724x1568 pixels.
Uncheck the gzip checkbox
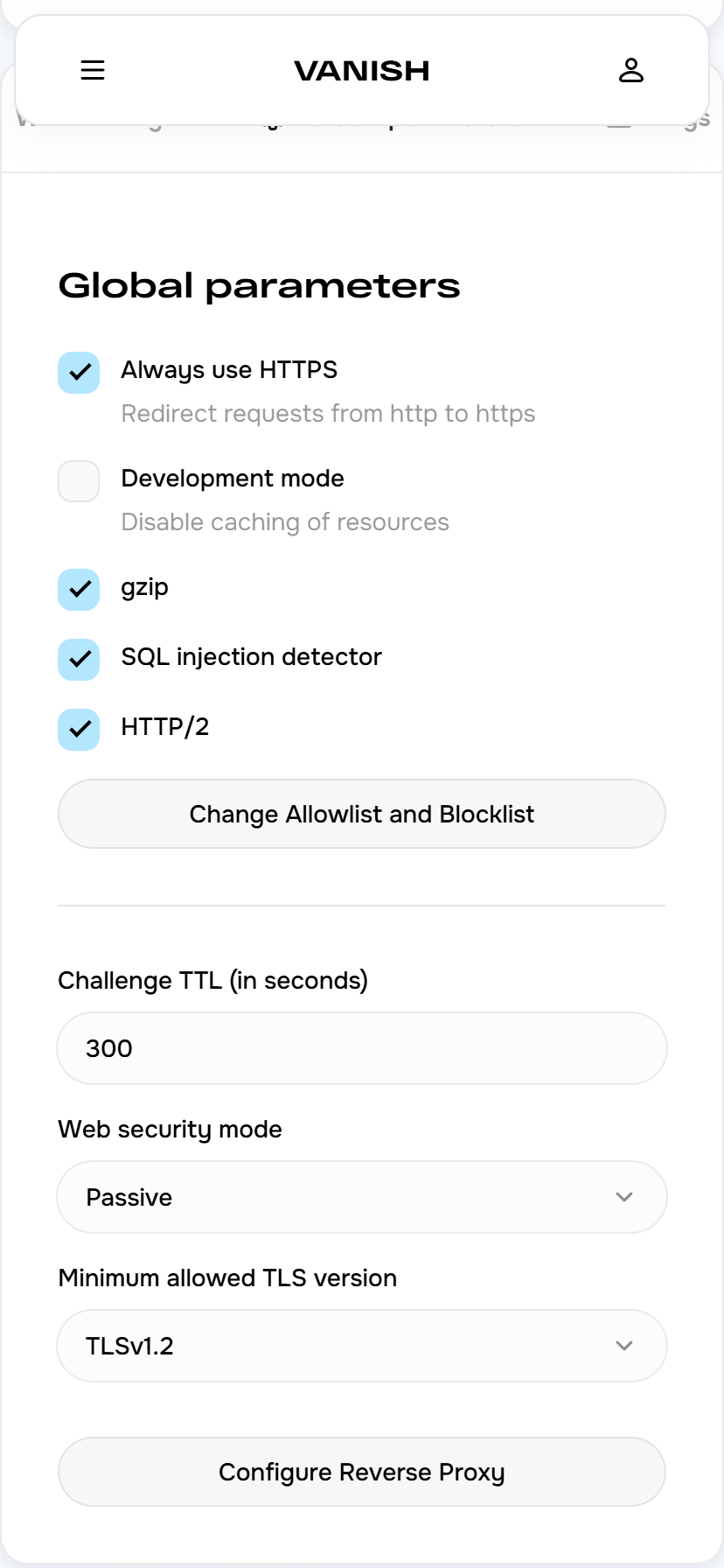tap(79, 590)
